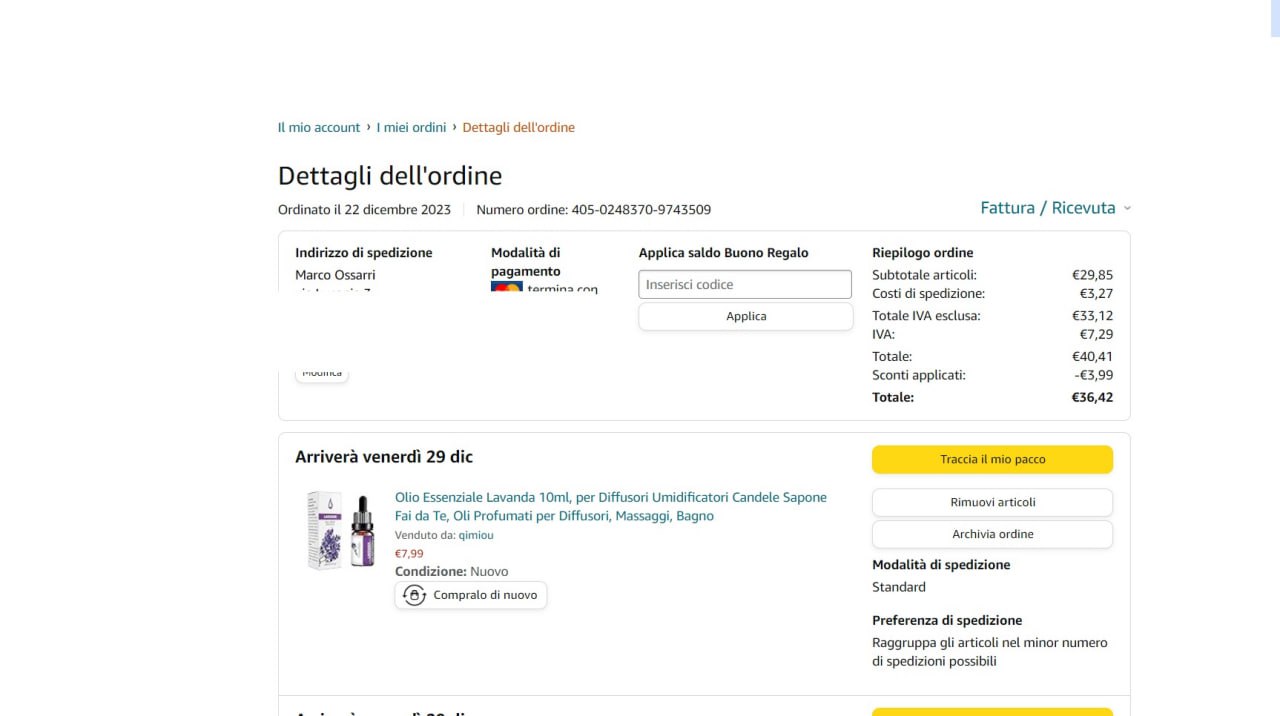Screen dimensions: 1280x716
Task: Click the buy-again circular arrow icon
Action: (414, 595)
